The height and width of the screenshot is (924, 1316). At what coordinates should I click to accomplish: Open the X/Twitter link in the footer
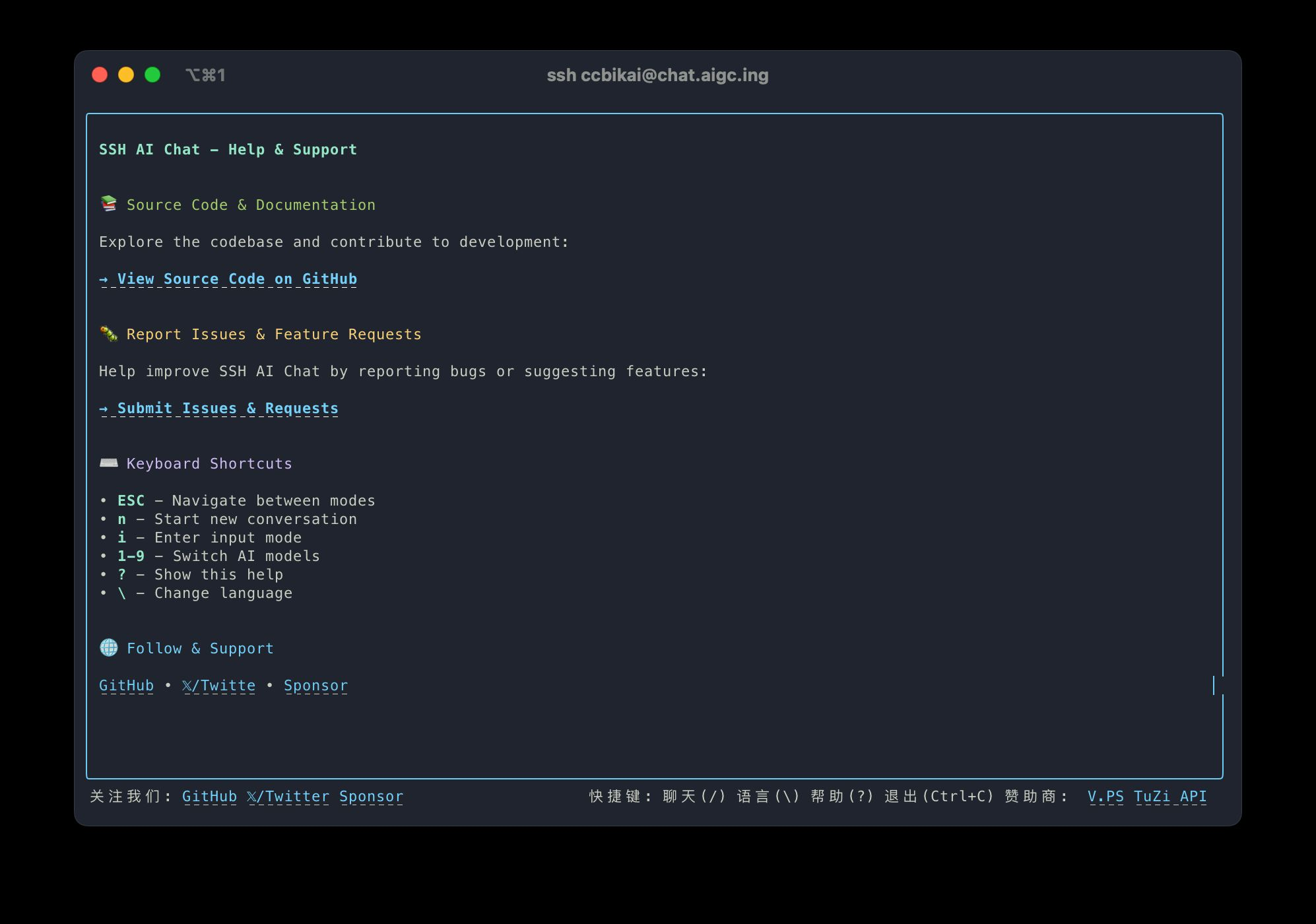[288, 797]
